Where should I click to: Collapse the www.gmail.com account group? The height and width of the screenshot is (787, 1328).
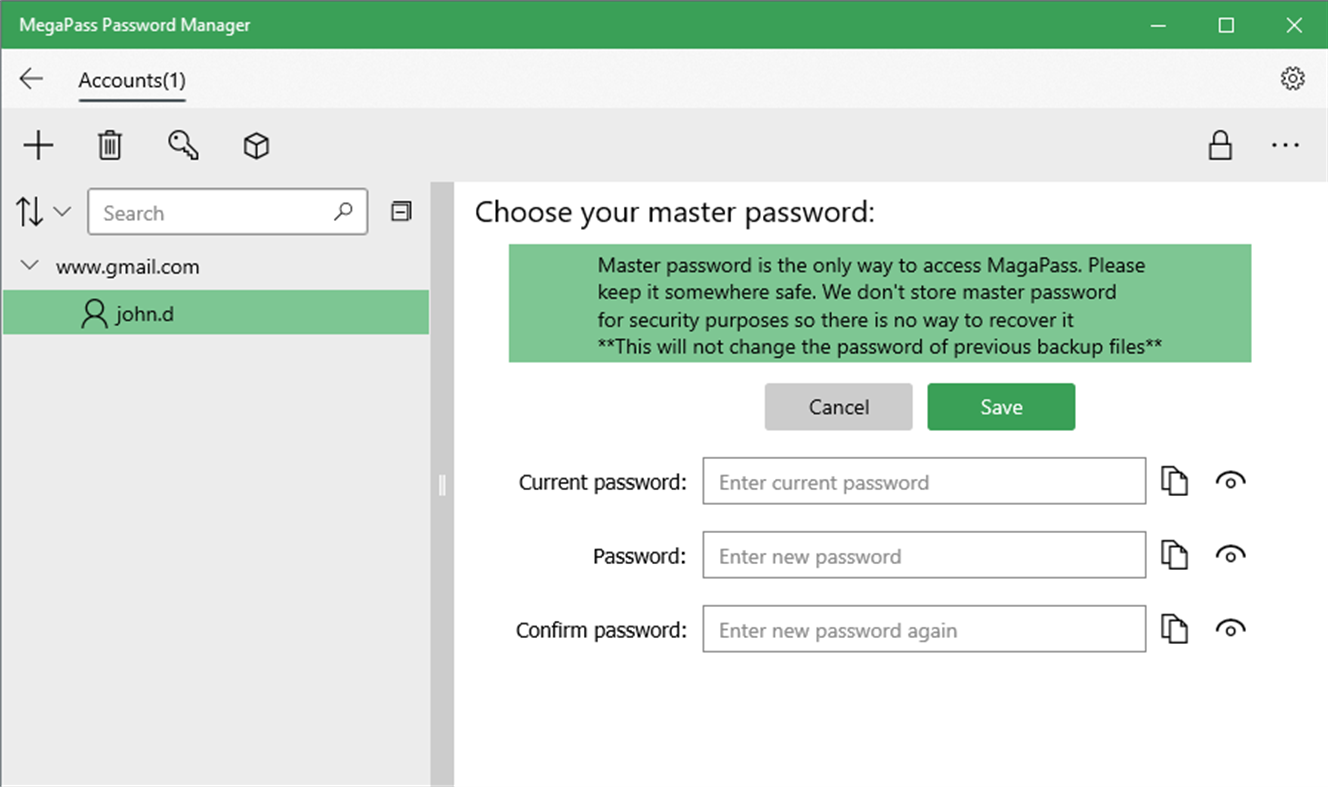click(28, 266)
